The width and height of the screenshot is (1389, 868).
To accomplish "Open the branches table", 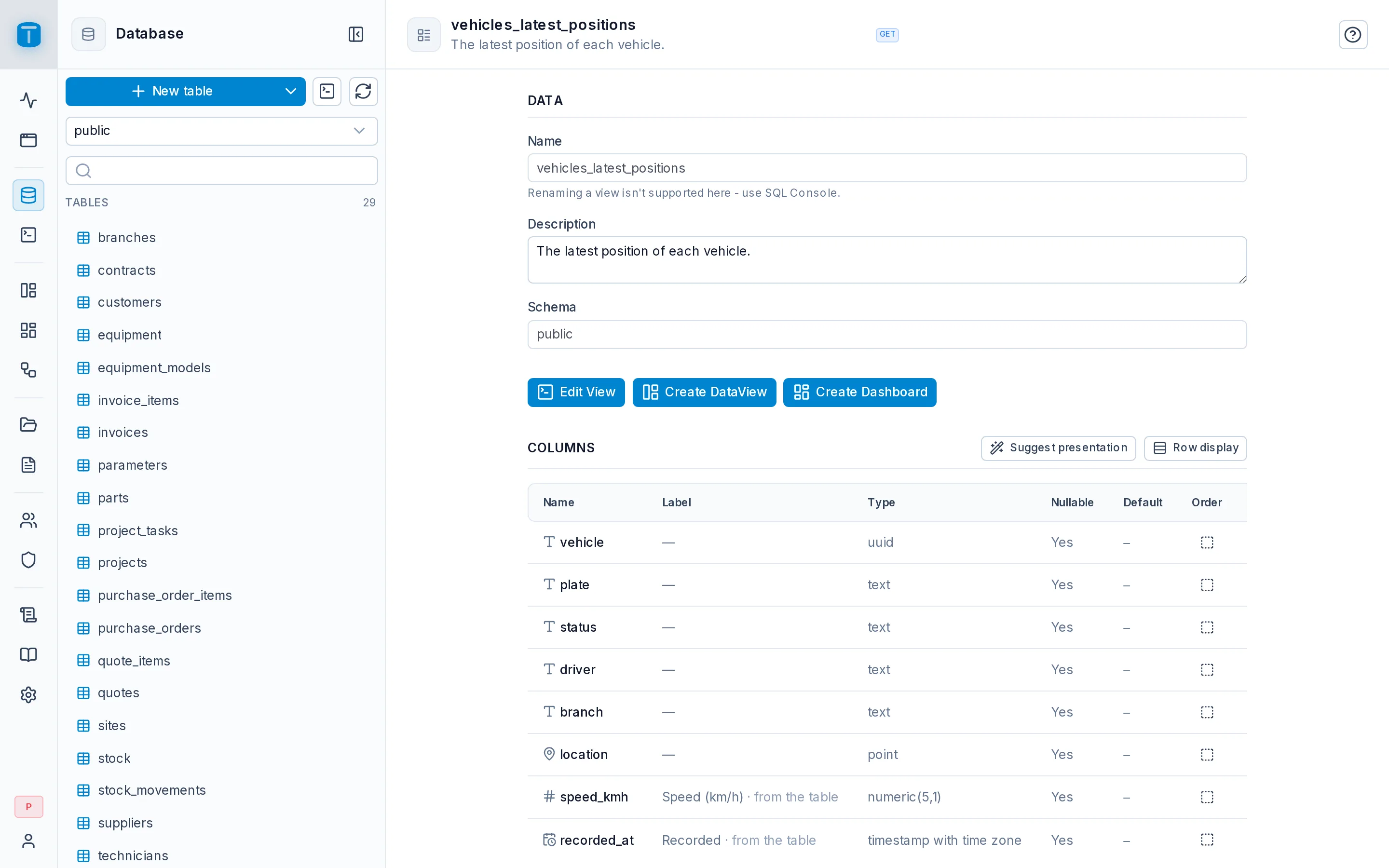I will click(221, 238).
